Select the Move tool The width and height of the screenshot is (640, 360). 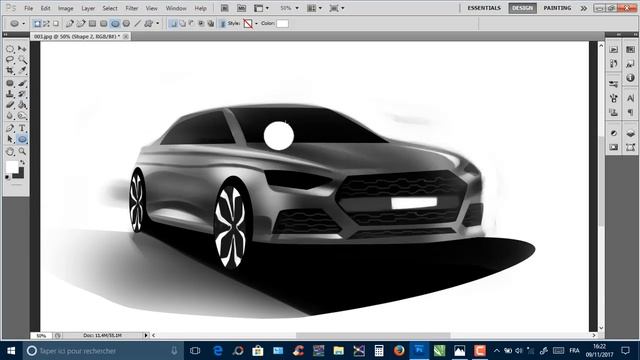(22, 49)
